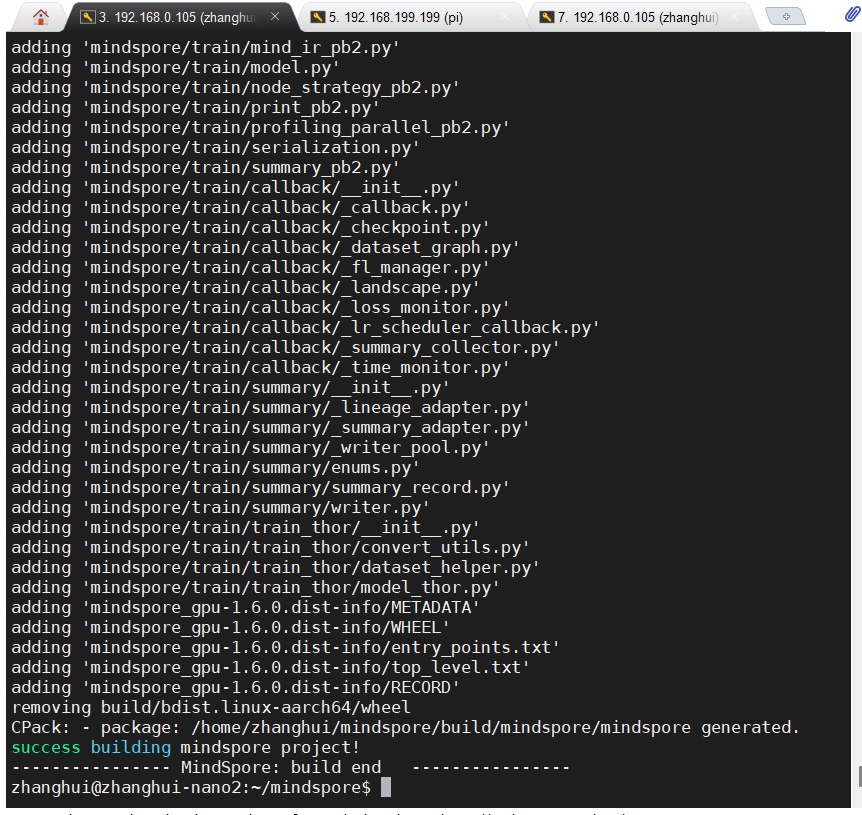The height and width of the screenshot is (815, 862).
Task: Click the summary/enums.py line
Action: point(216,468)
